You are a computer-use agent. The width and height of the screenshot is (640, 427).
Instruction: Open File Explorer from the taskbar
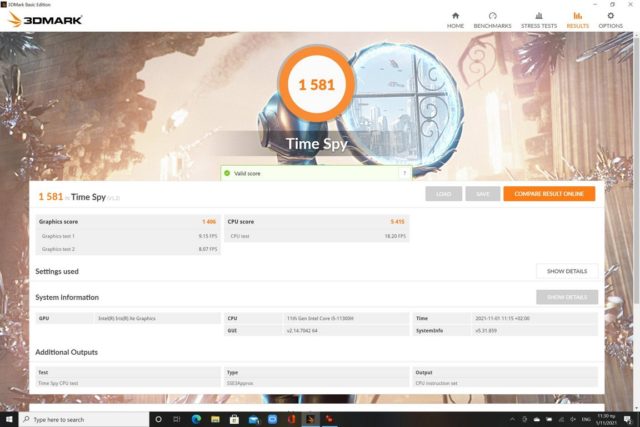click(215, 419)
